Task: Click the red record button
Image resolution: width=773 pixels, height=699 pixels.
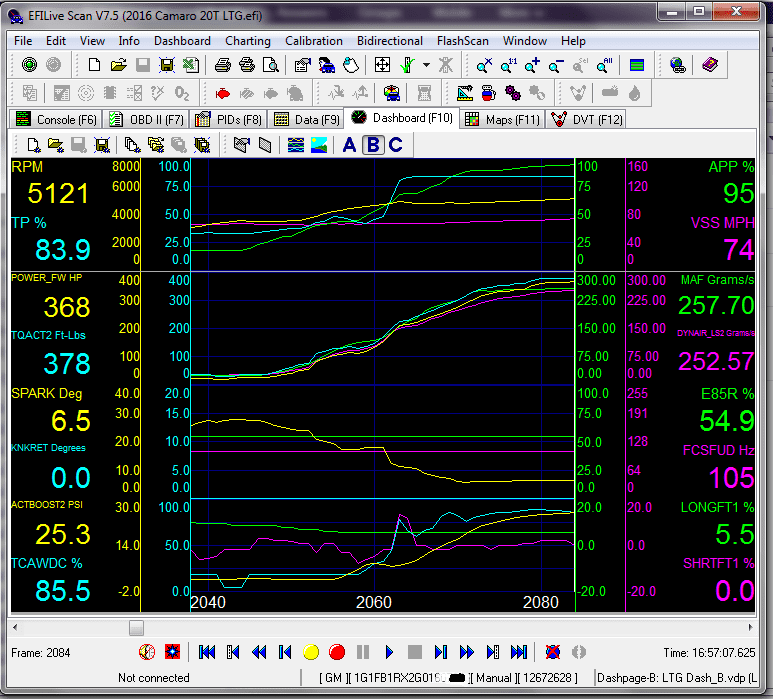Action: [x=337, y=652]
